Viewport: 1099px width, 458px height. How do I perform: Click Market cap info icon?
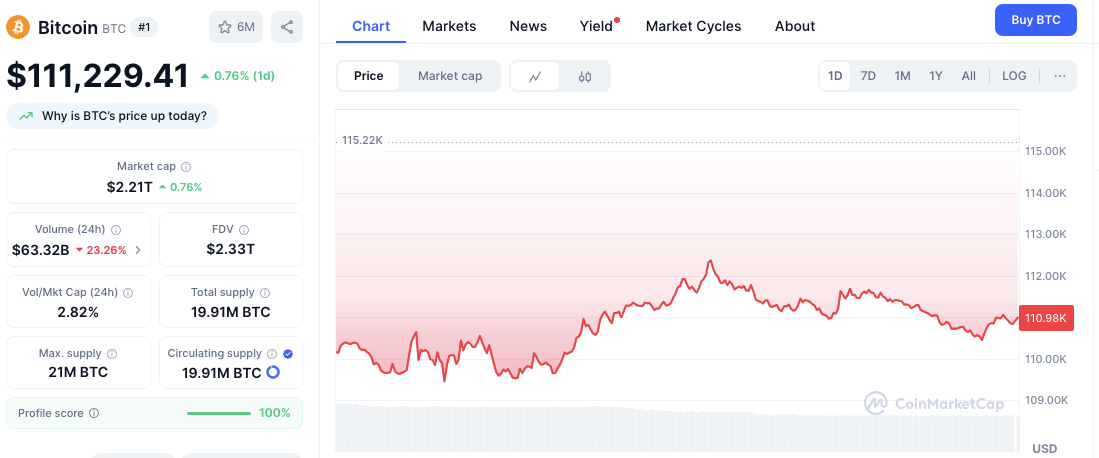186,167
